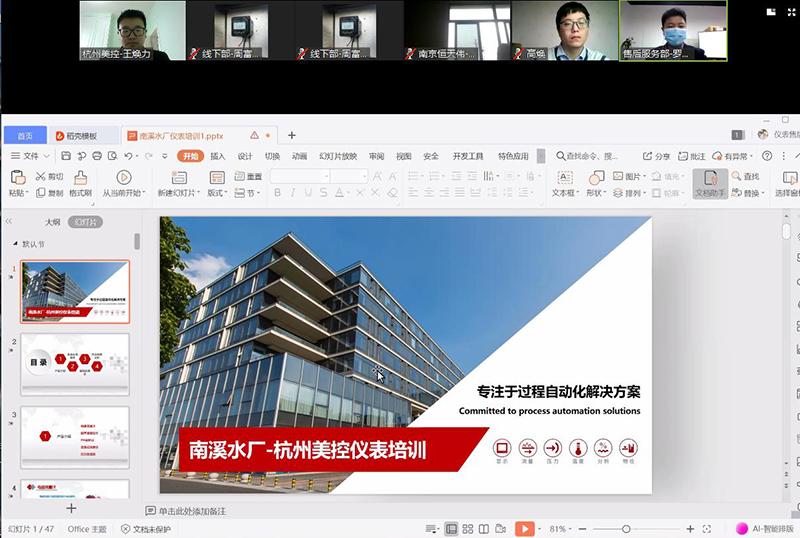This screenshot has width=800, height=538.
Task: Open the Insert (插入) ribbon tab
Action: coord(217,156)
